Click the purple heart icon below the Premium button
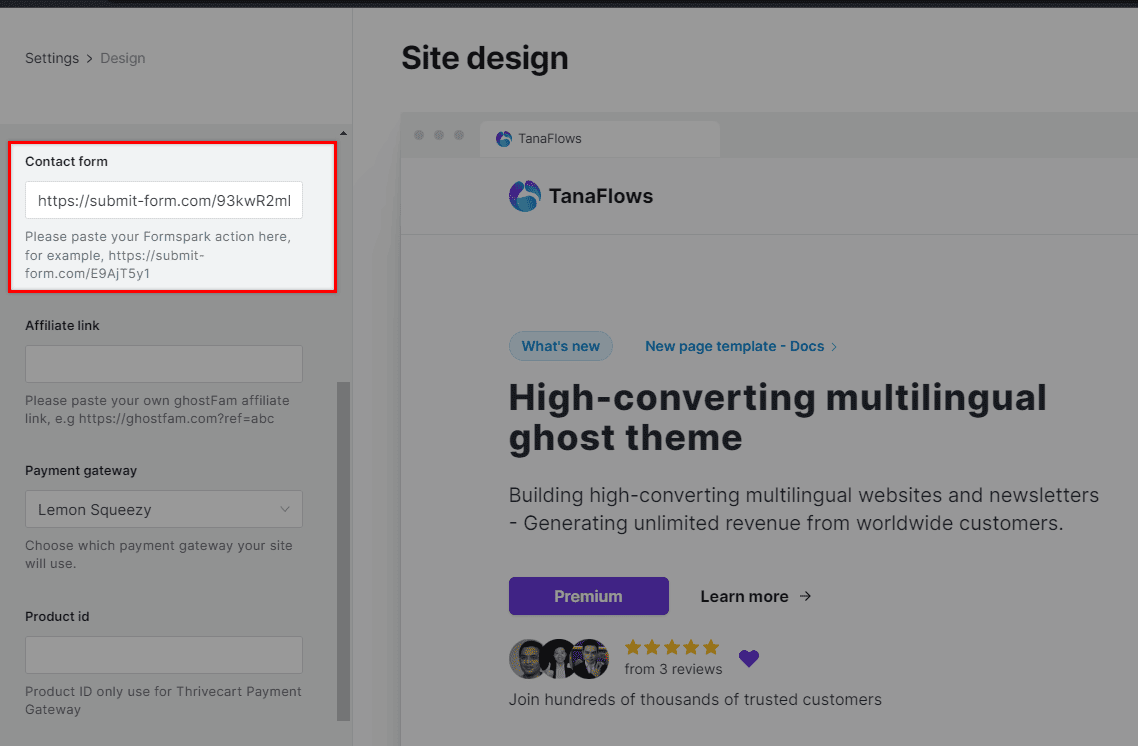The height and width of the screenshot is (746, 1138). [x=749, y=659]
